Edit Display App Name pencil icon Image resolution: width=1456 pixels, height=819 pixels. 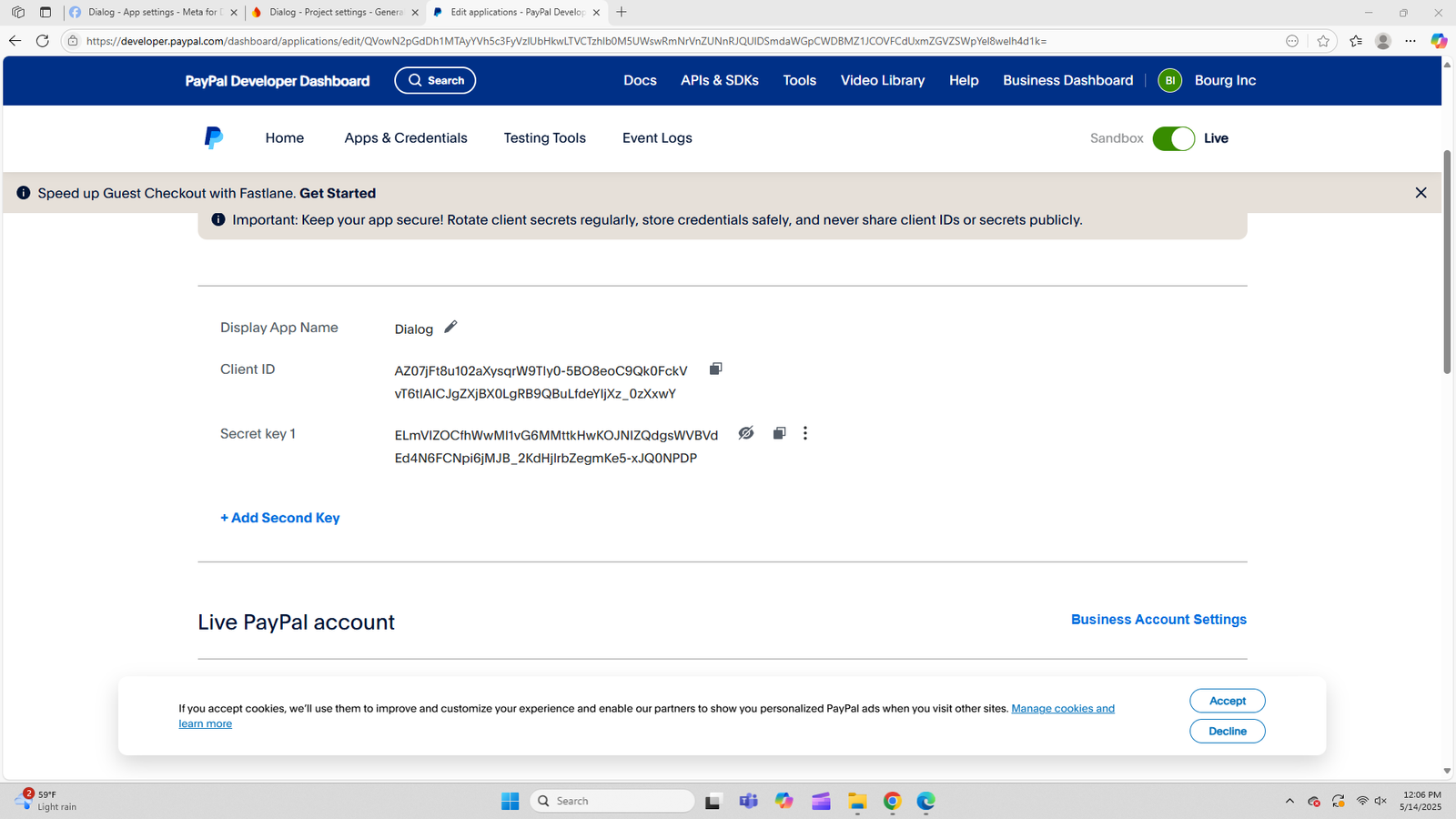pos(450,328)
